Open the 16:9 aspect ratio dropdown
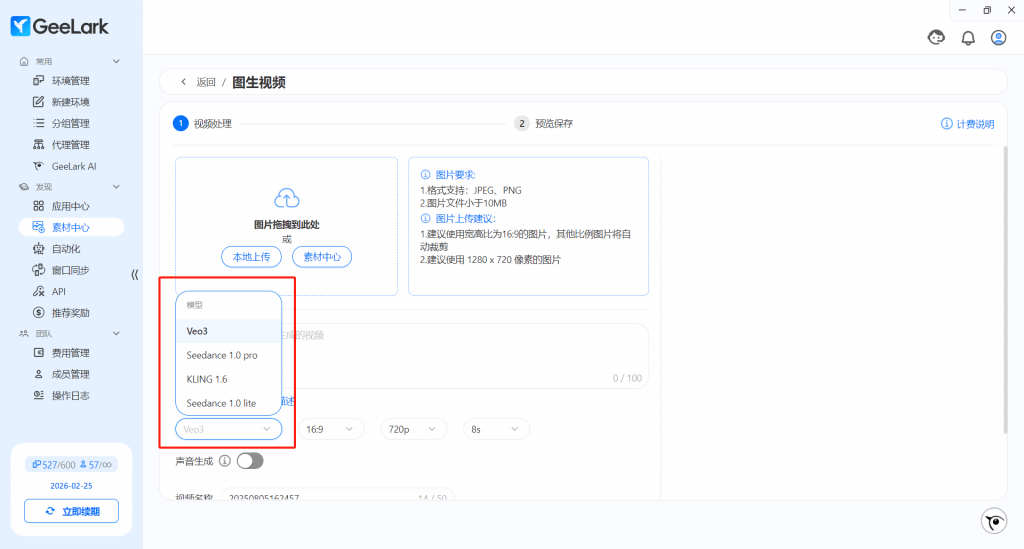The width and height of the screenshot is (1024, 549). coord(332,429)
